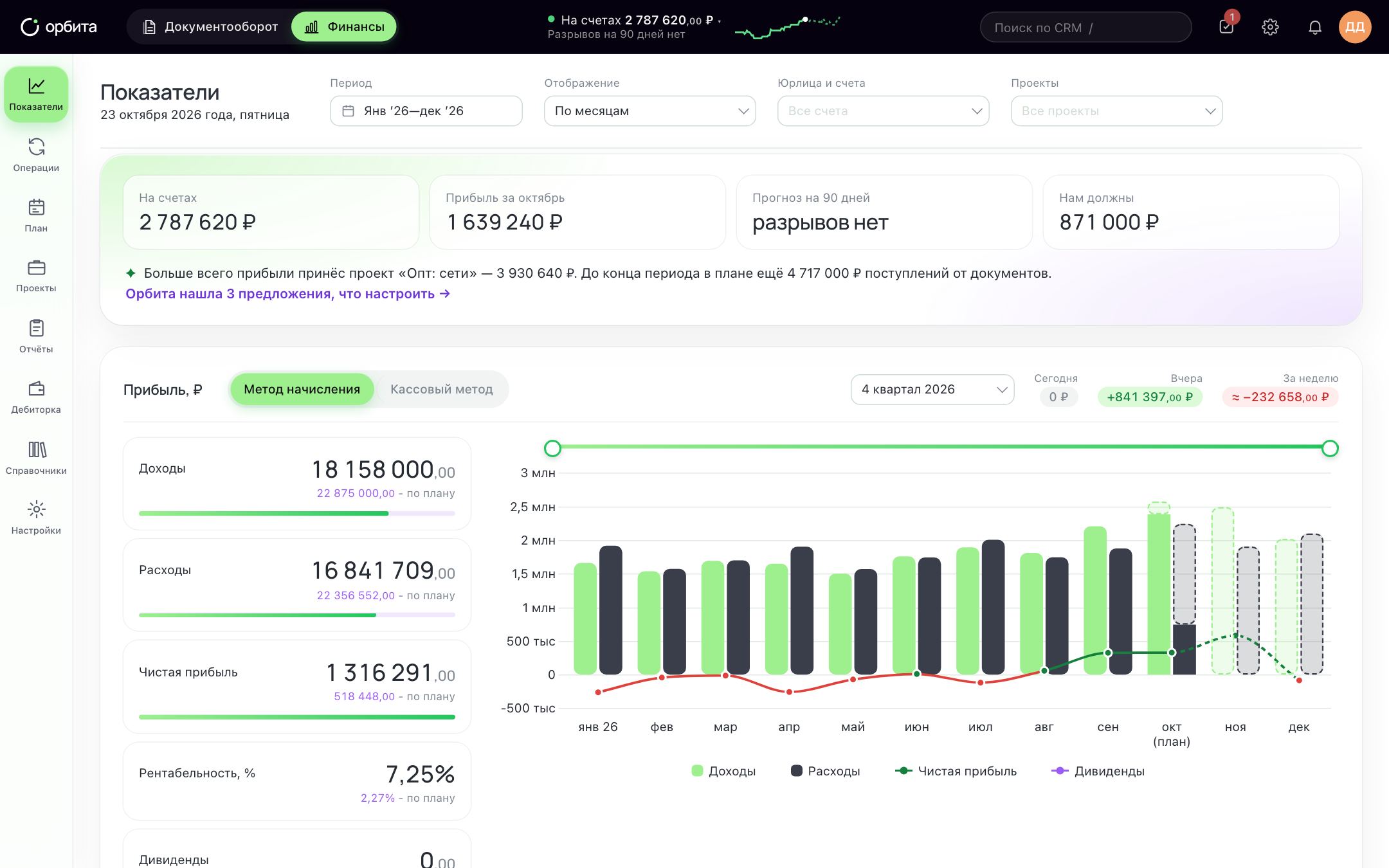Image resolution: width=1389 pixels, height=868 pixels.
Task: Click the Поиск по CRM search field
Action: [x=1085, y=28]
